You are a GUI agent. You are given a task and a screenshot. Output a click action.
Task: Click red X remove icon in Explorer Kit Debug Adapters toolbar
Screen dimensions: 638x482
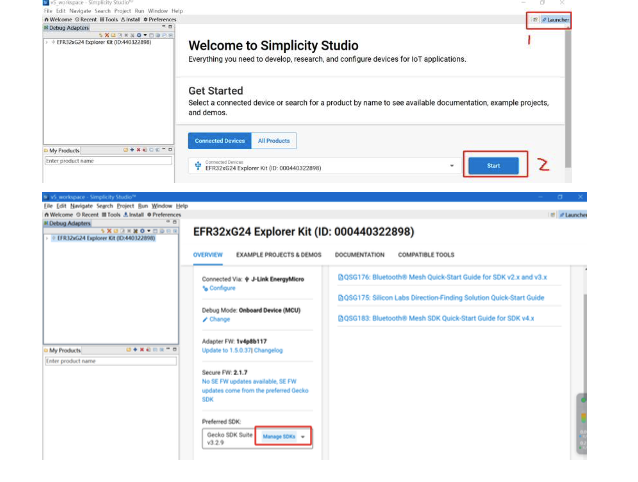[x=109, y=231]
